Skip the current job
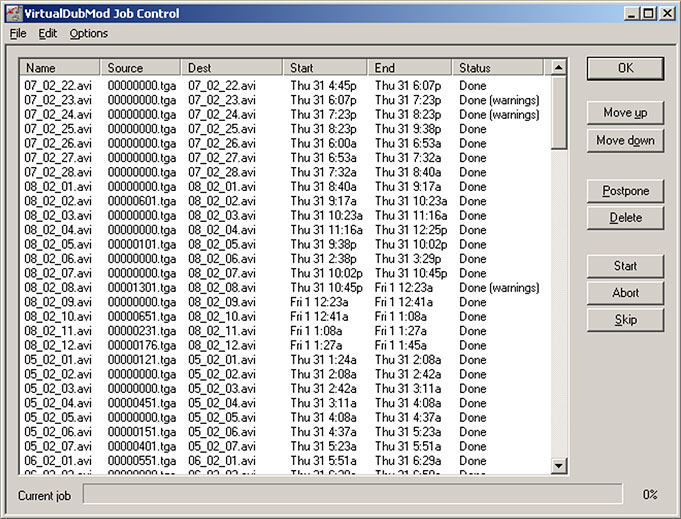 [625, 320]
